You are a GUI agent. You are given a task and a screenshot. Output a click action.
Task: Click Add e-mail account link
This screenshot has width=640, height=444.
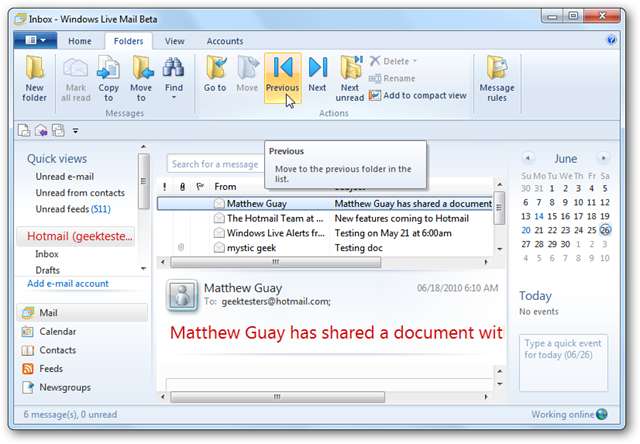click(68, 284)
